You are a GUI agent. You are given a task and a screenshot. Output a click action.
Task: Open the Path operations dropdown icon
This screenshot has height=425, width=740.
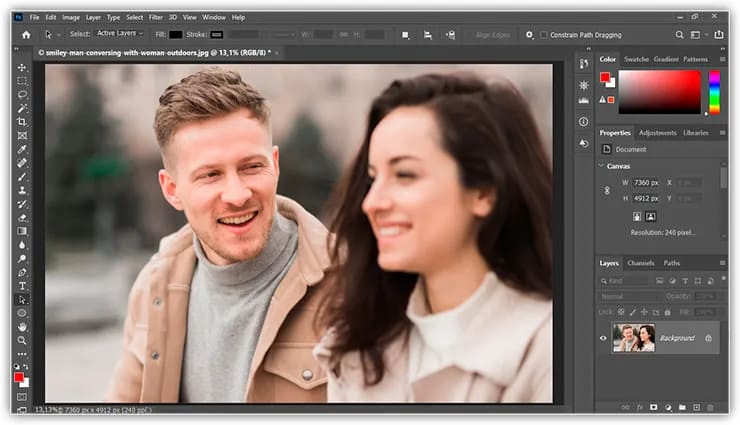405,35
